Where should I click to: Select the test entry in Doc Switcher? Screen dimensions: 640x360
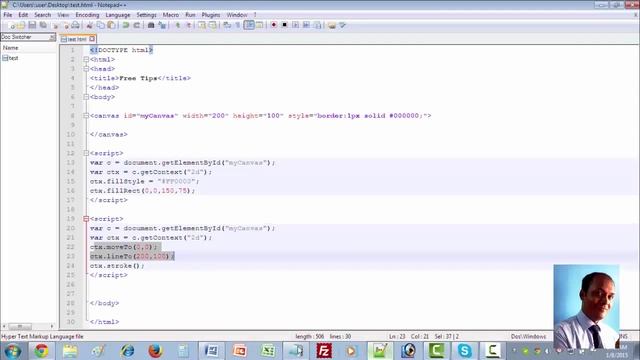[x=11, y=58]
